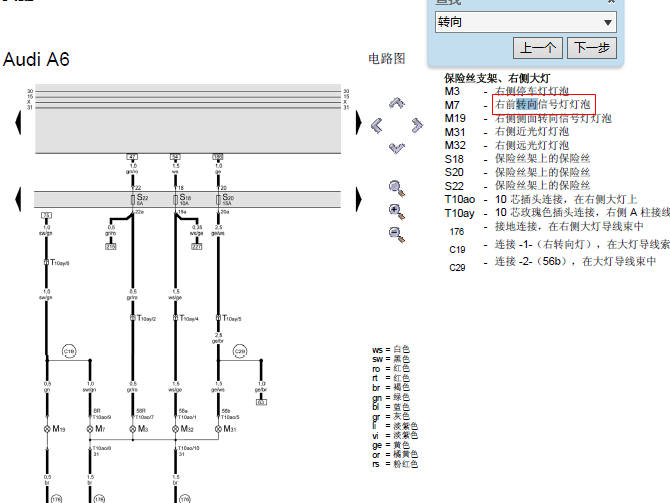Click the T10ay/2 connector symbol
This screenshot has width=670, height=503.
(132, 318)
